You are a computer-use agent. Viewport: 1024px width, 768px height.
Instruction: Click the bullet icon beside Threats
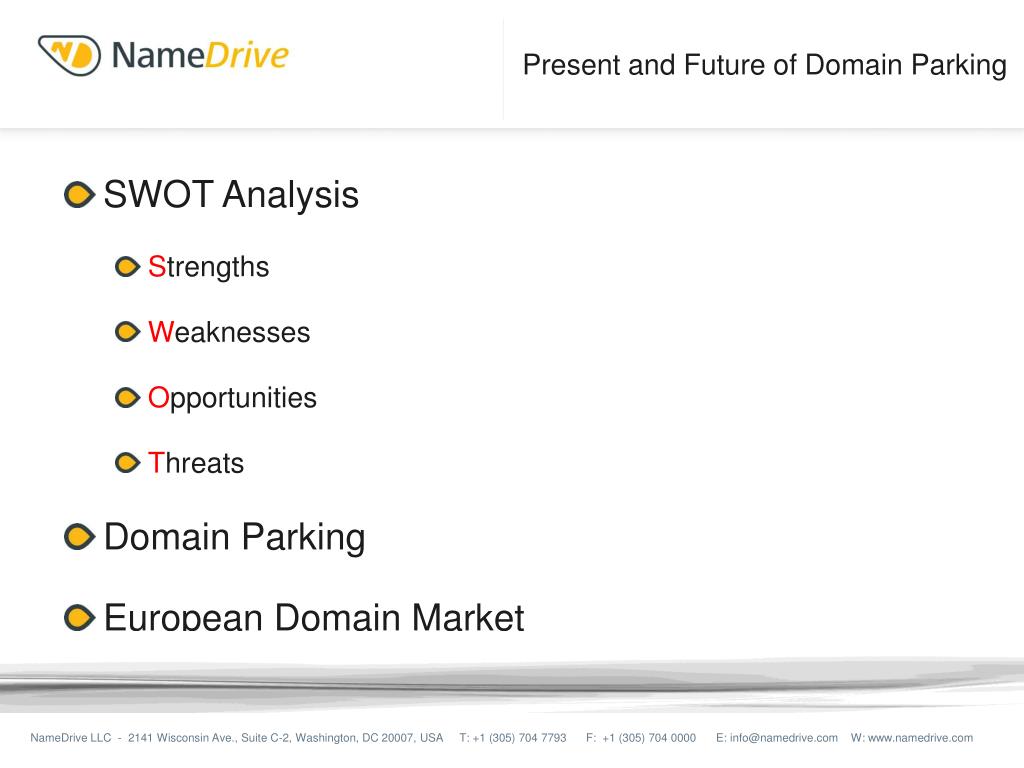point(127,462)
